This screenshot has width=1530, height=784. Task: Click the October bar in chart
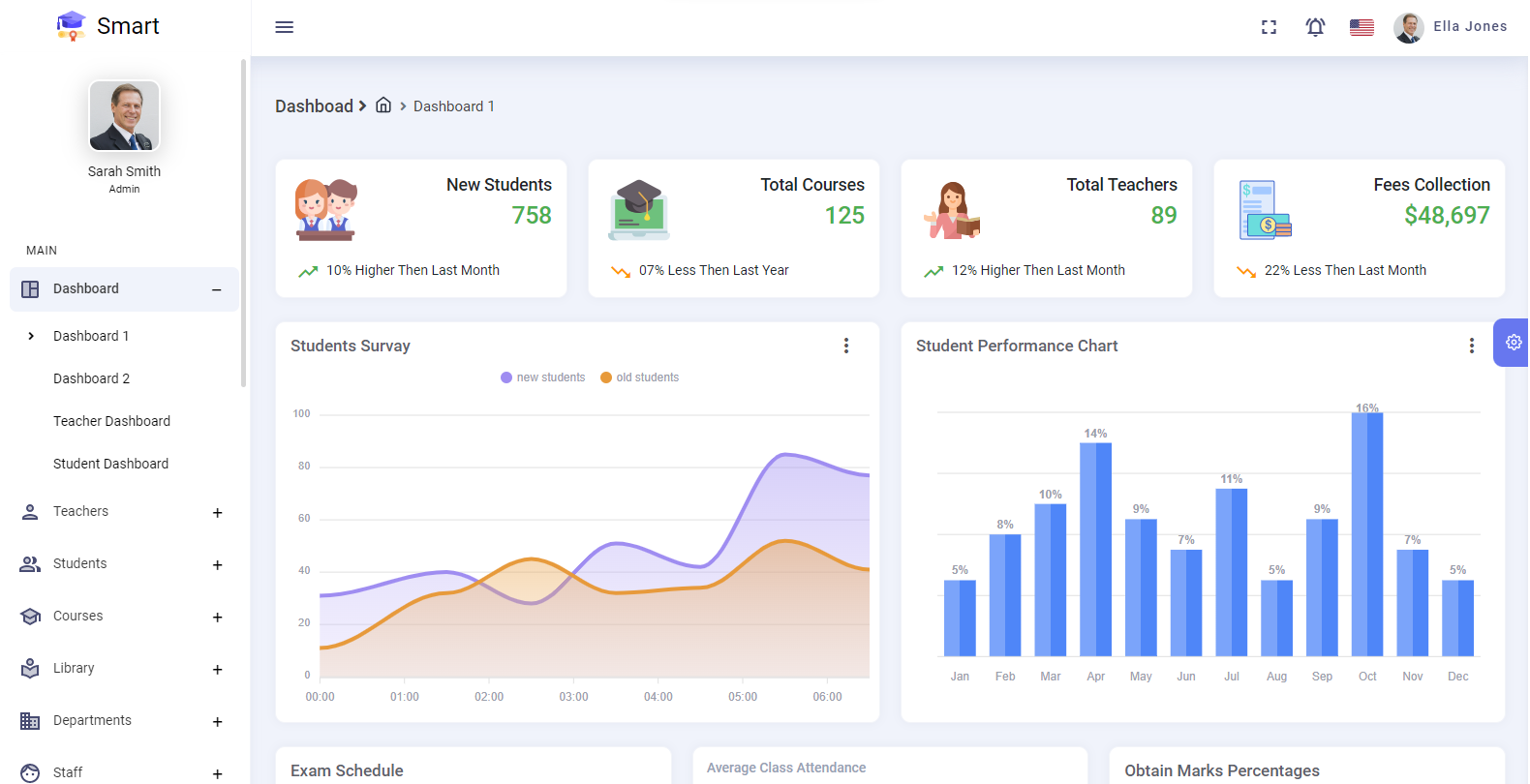coord(1366,534)
